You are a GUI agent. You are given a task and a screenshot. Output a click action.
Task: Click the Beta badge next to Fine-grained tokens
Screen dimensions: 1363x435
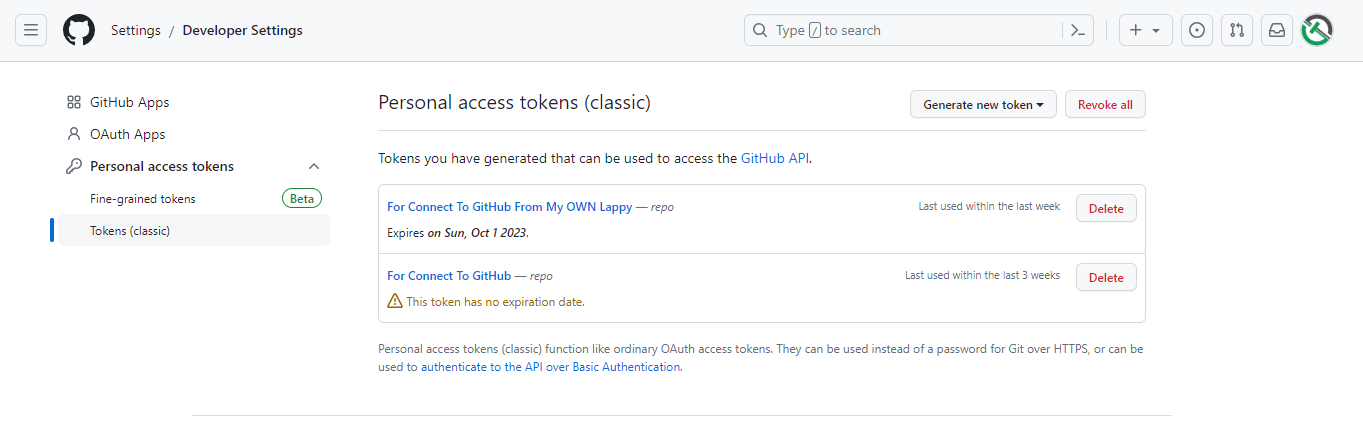pyautogui.click(x=302, y=198)
